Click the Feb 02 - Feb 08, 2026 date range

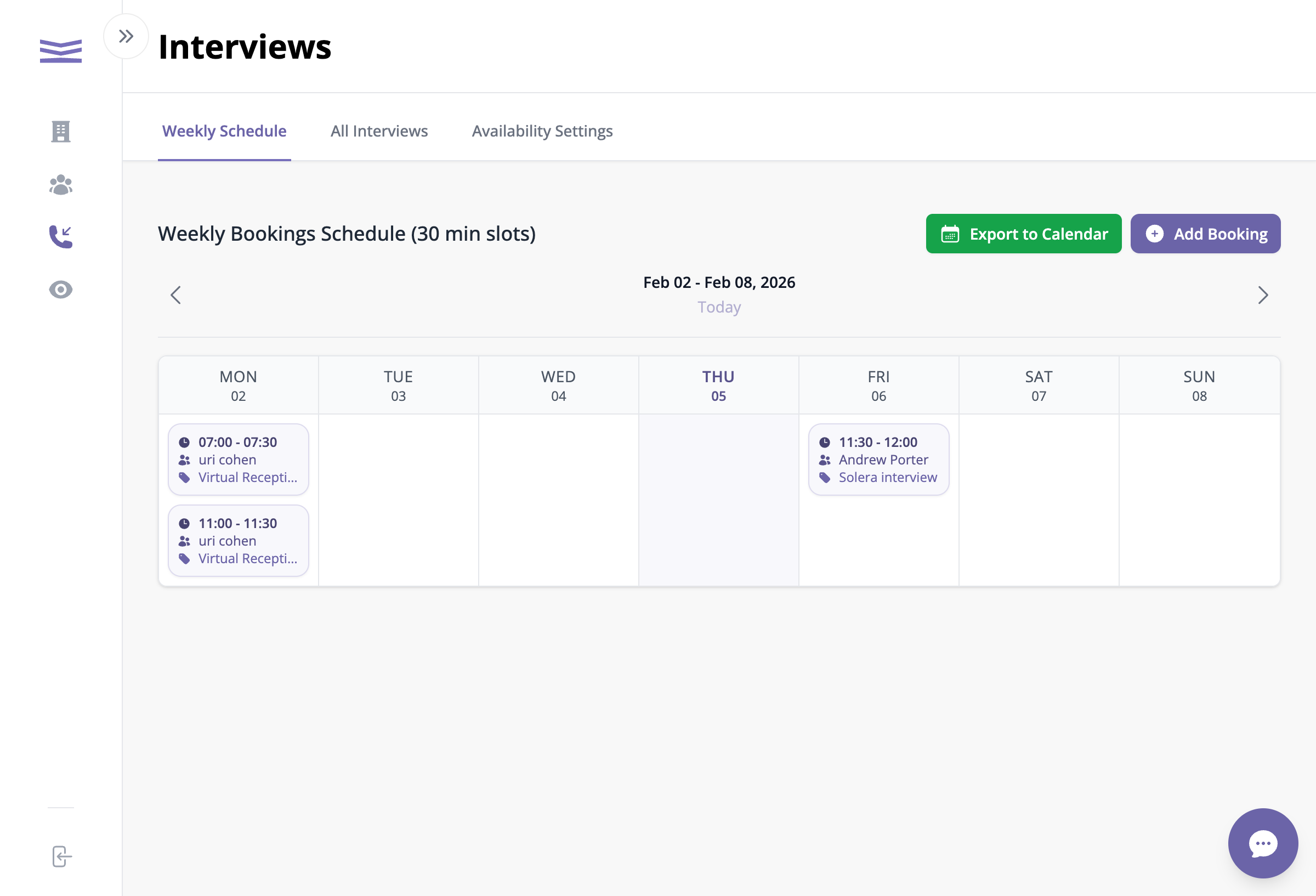(718, 282)
